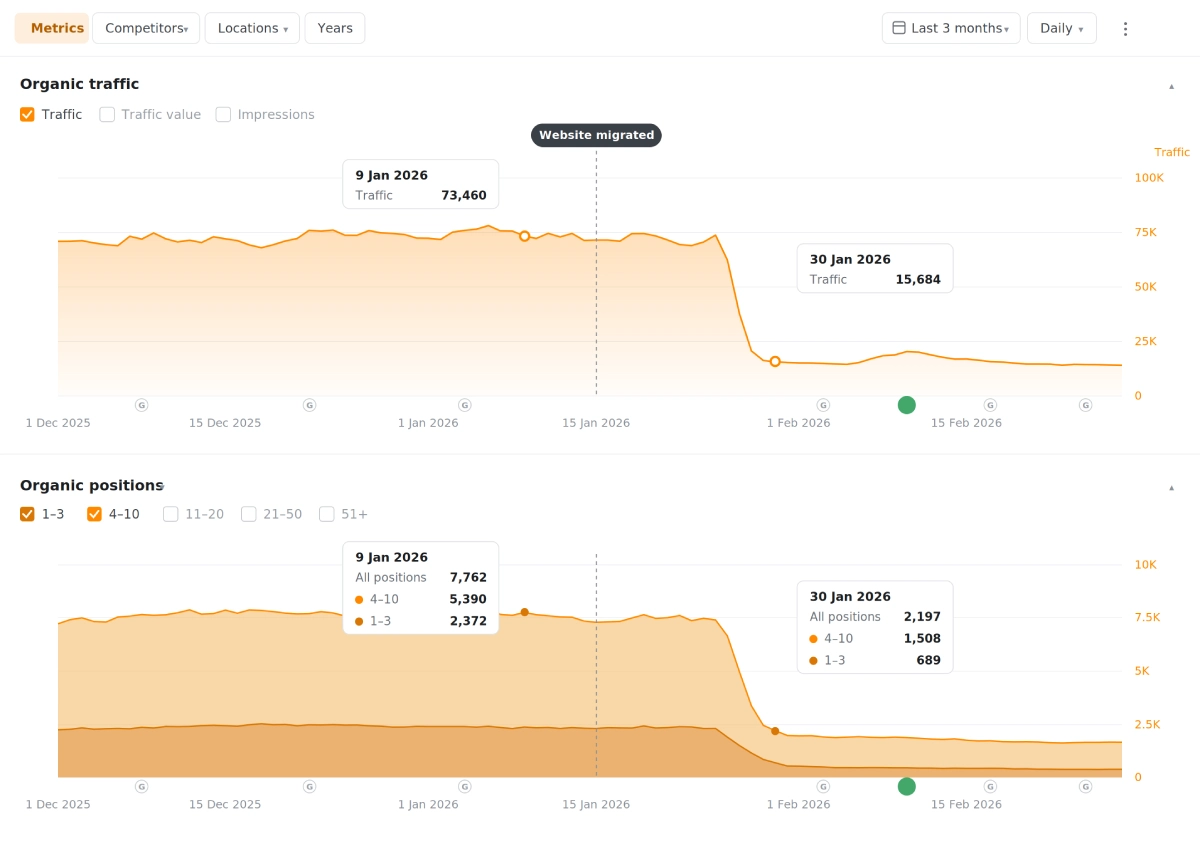Viewport: 1200px width, 841px height.
Task: Click the 9 Jan 2026 data point on positions chart
Action: click(524, 612)
